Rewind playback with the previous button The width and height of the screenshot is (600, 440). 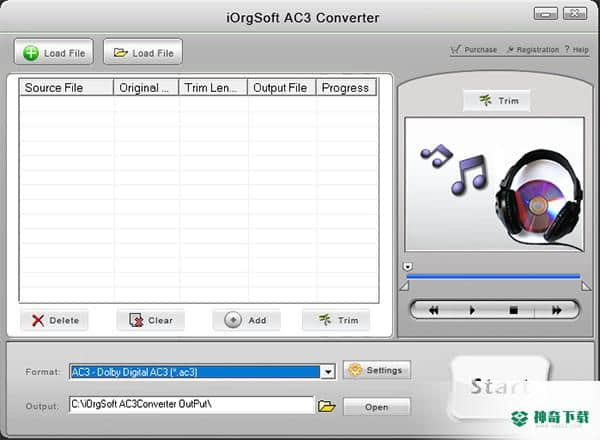tap(433, 310)
